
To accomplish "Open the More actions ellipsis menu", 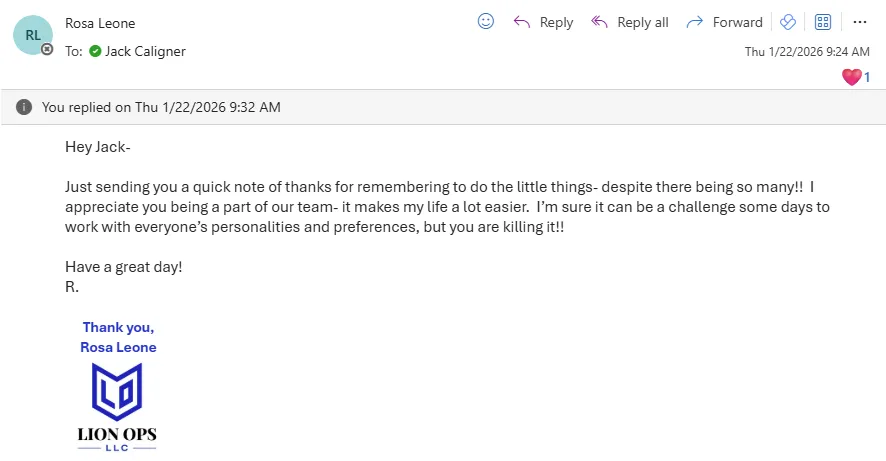I will (859, 22).
